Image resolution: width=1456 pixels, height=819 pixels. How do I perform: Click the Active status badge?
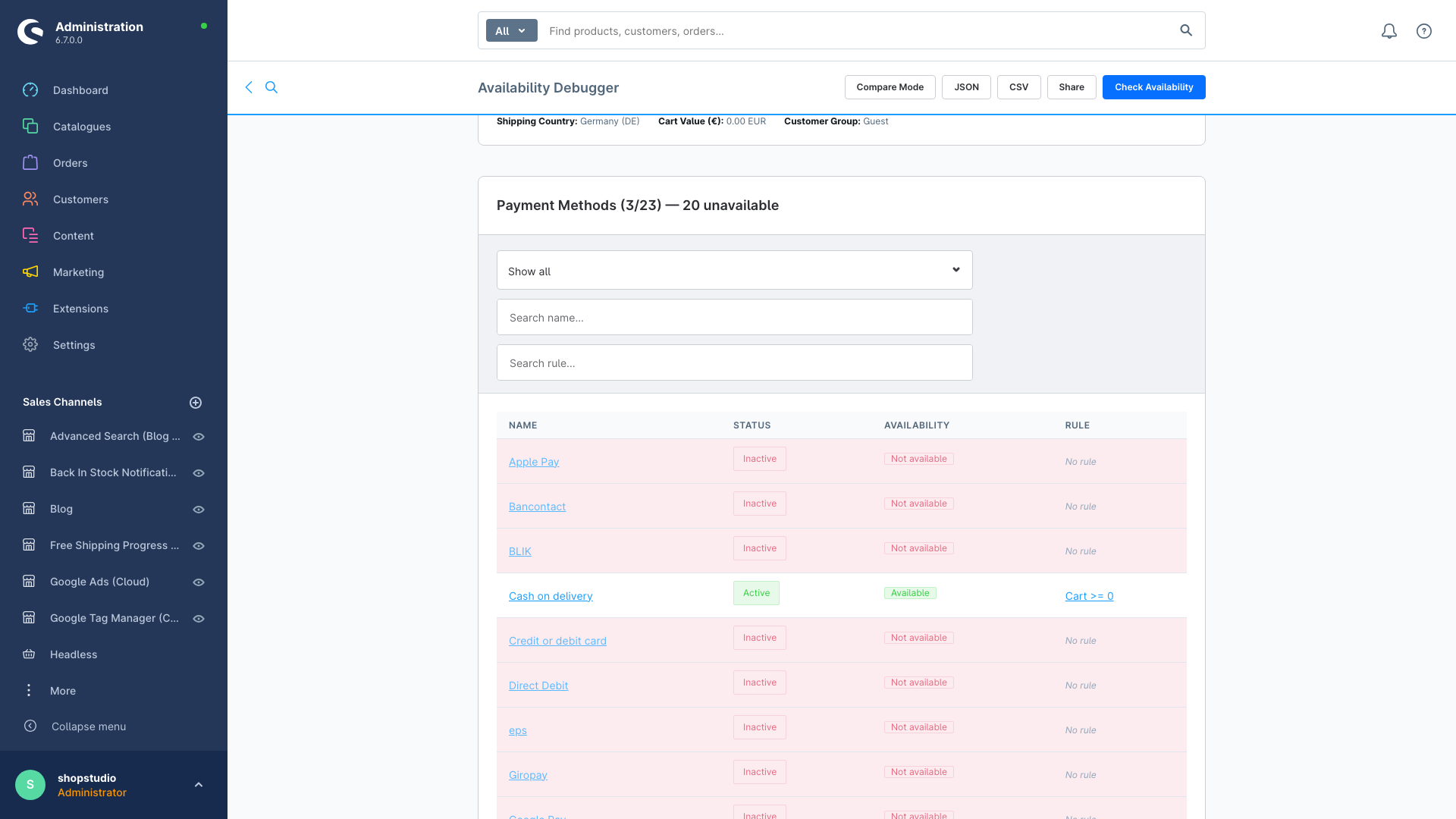(x=756, y=593)
